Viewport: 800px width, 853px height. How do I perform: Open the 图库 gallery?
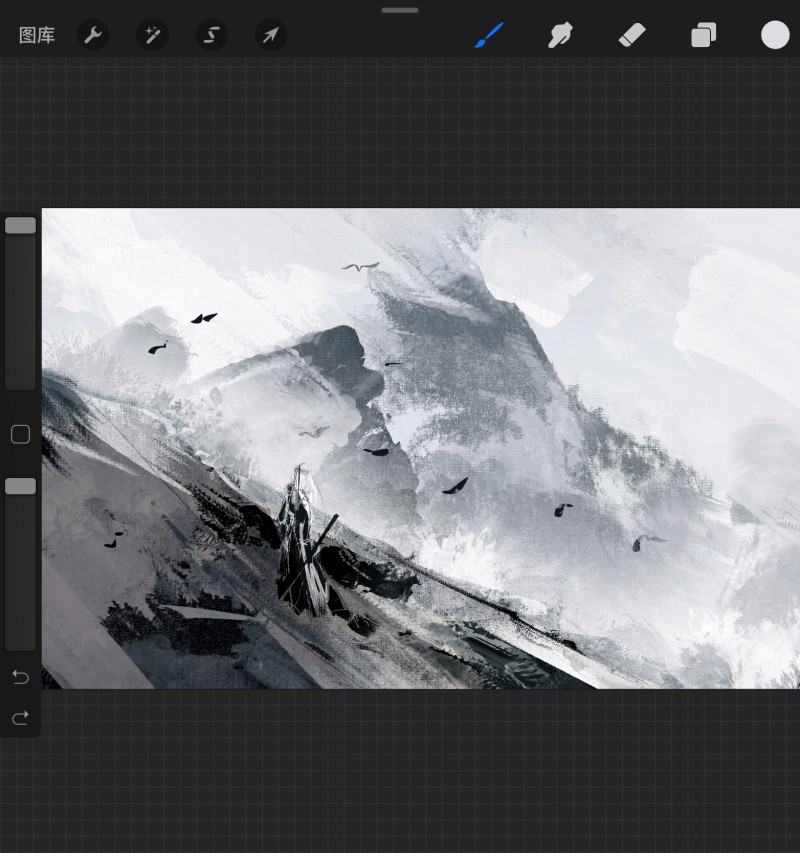(37, 35)
